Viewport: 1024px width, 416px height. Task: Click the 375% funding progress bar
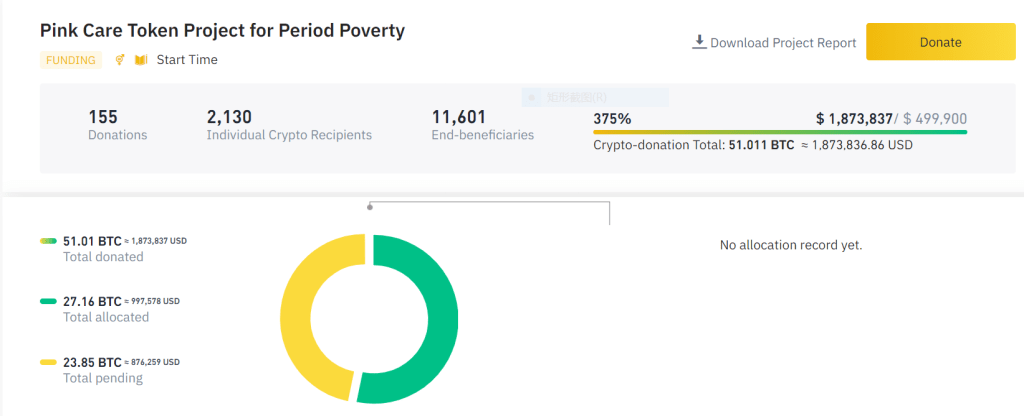[x=780, y=131]
